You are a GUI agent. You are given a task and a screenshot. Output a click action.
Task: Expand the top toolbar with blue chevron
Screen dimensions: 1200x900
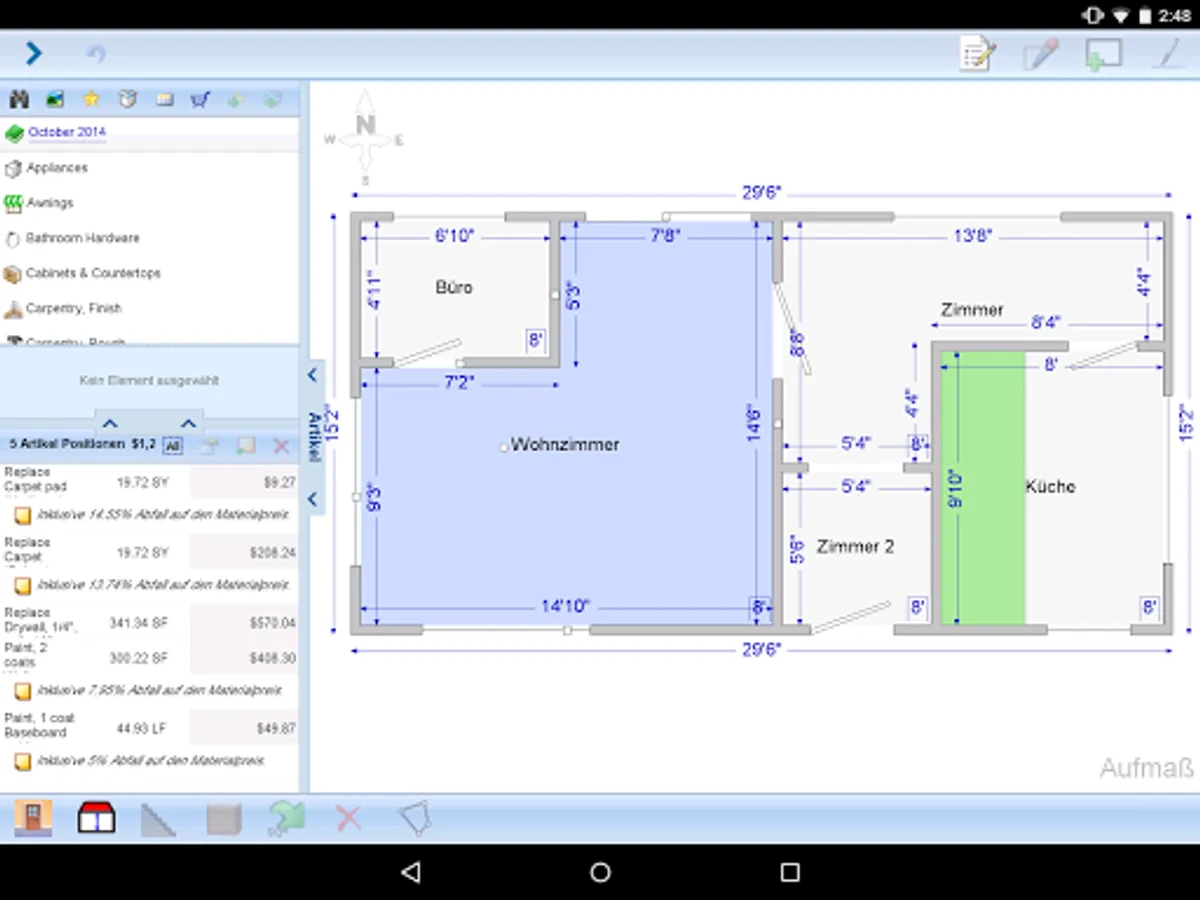tap(33, 54)
